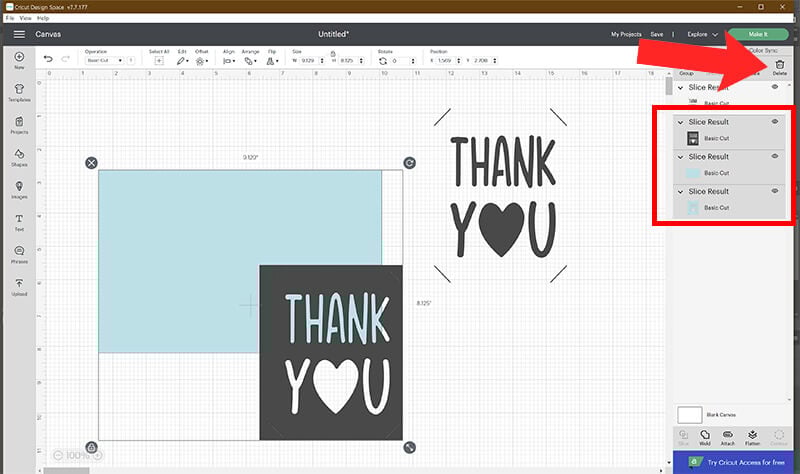Open the Explore machine dropdown
The height and width of the screenshot is (474, 800).
tap(702, 34)
